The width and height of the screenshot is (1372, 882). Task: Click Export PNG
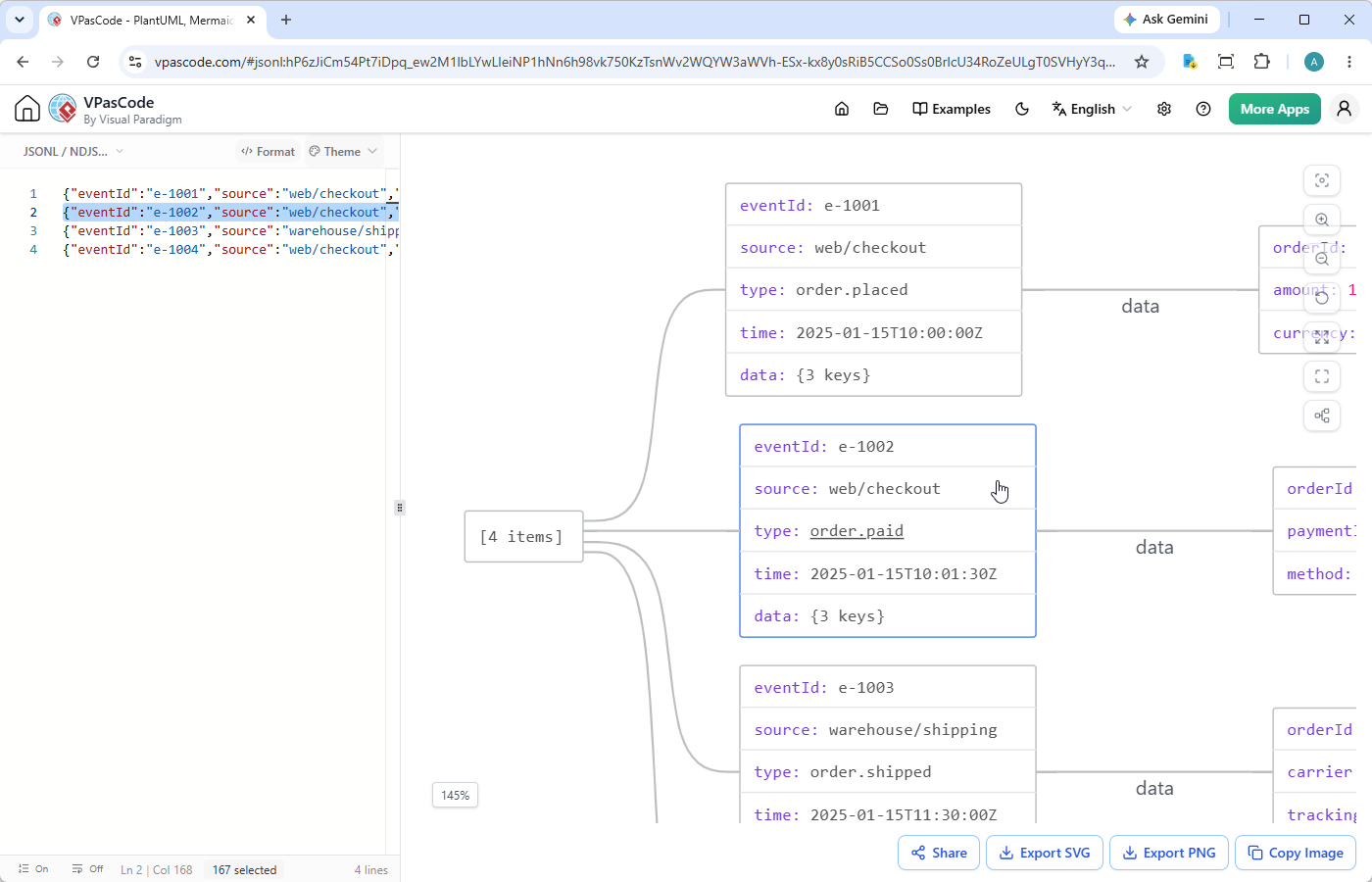[x=1168, y=853]
